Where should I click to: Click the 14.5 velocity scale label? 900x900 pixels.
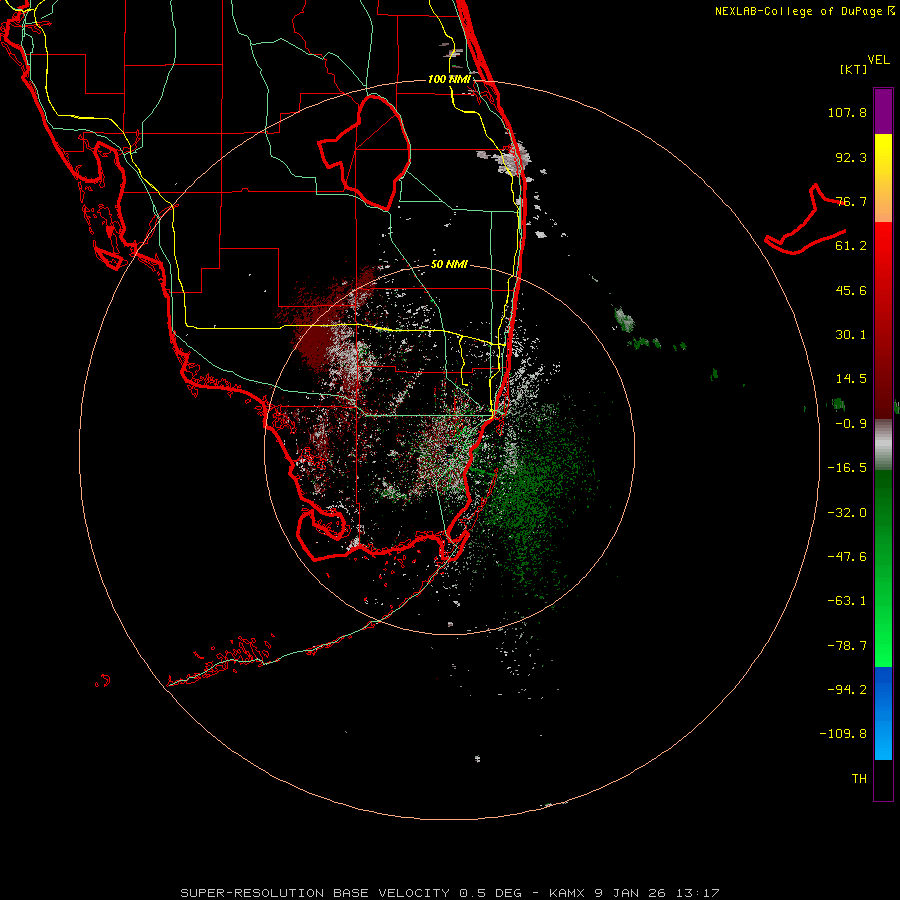851,379
